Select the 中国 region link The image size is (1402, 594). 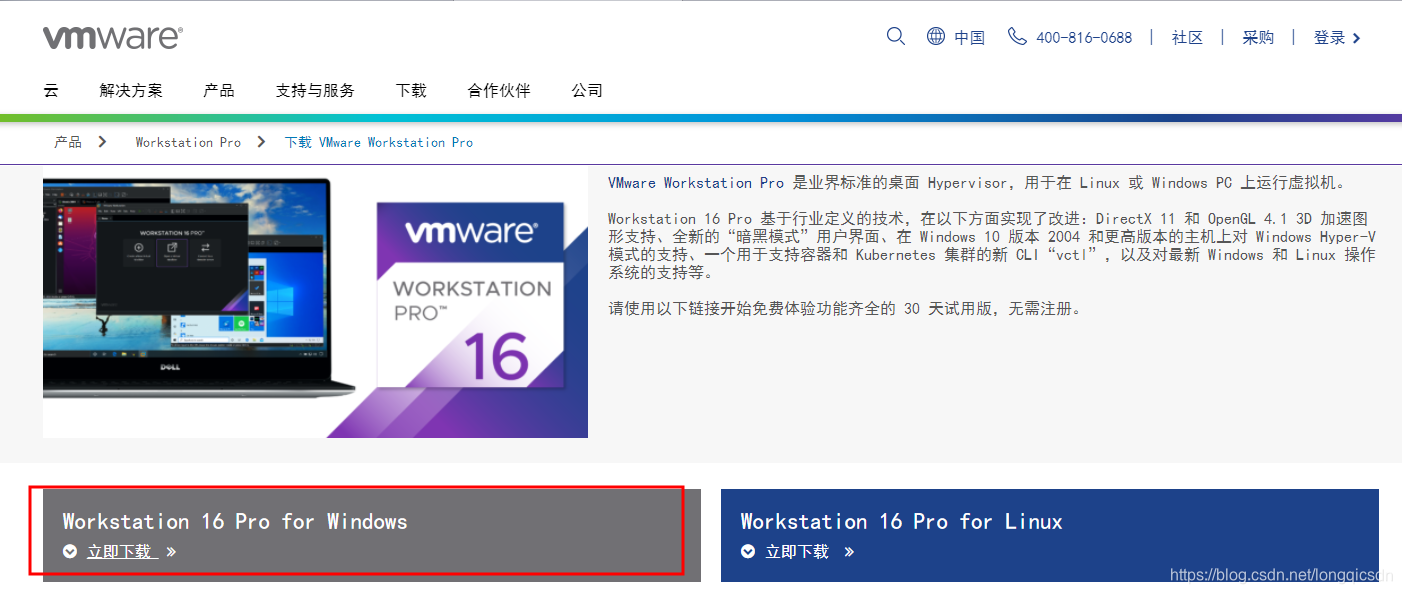[969, 38]
